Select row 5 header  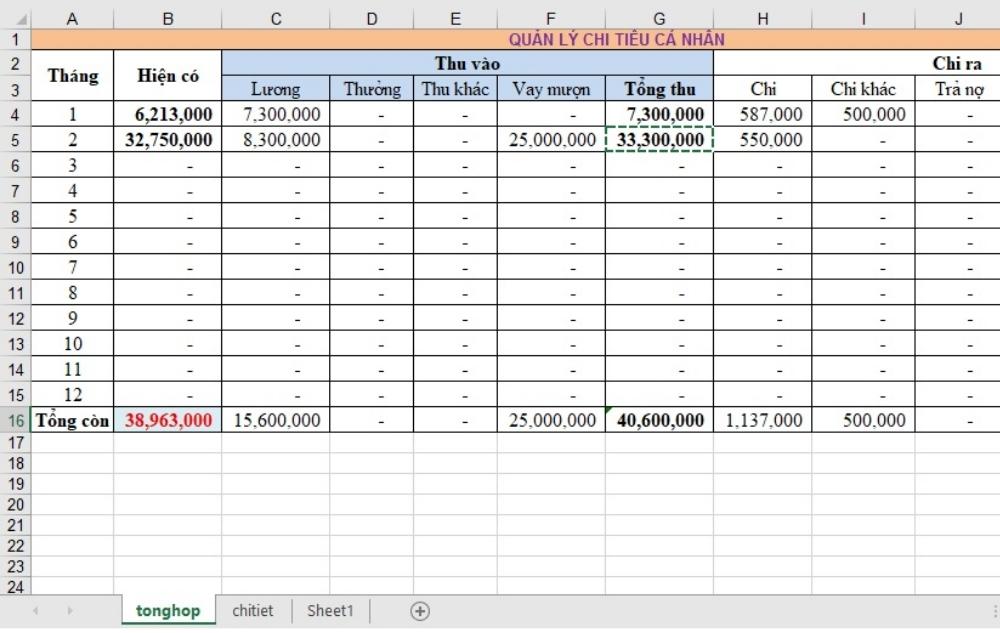15,140
